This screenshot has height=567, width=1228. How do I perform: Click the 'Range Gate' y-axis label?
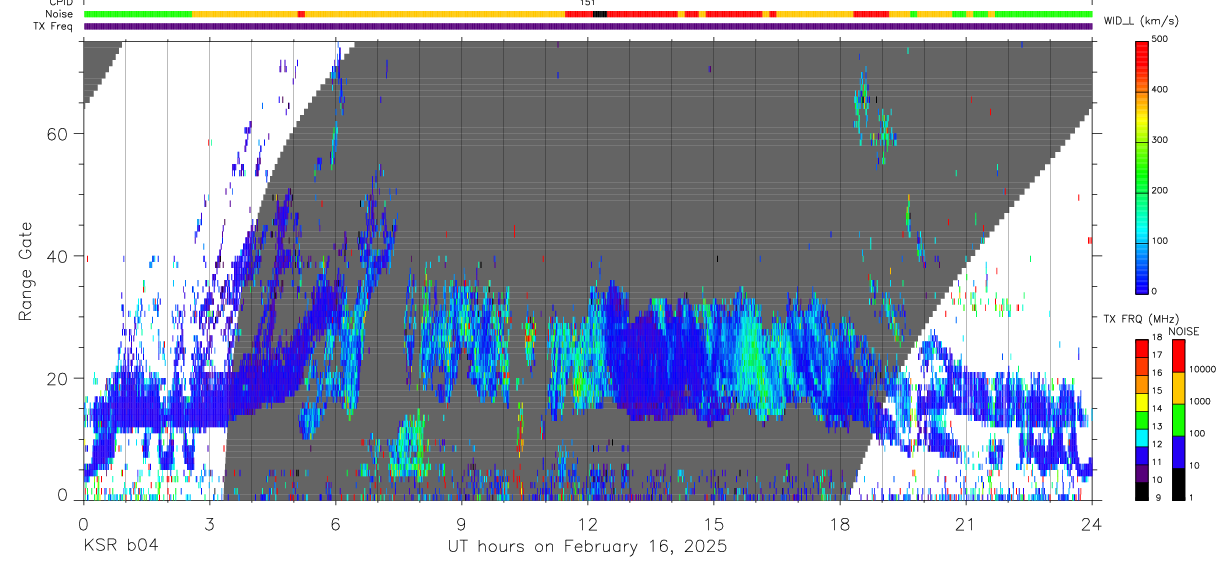(26, 272)
